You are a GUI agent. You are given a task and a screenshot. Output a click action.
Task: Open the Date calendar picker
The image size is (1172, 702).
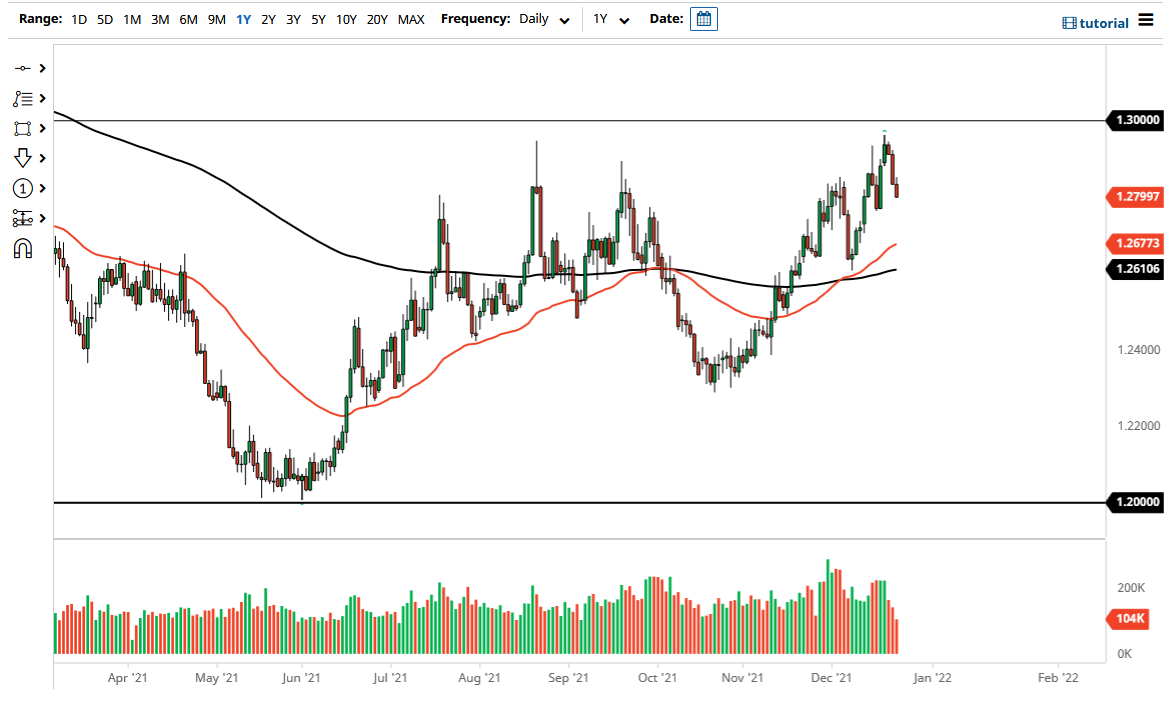[x=703, y=18]
